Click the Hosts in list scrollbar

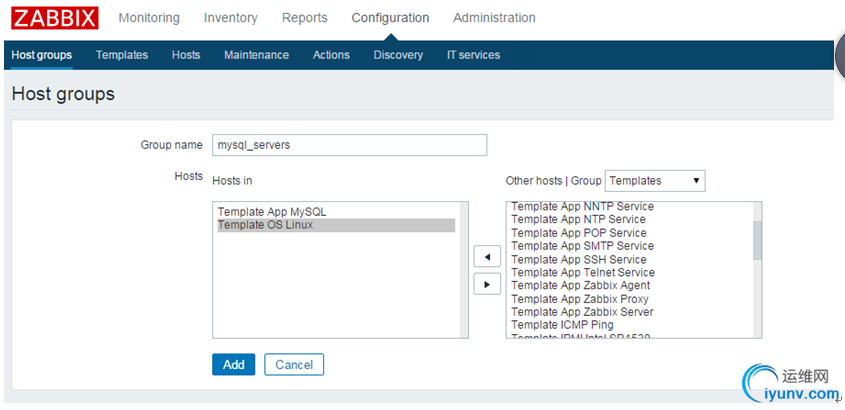click(464, 270)
